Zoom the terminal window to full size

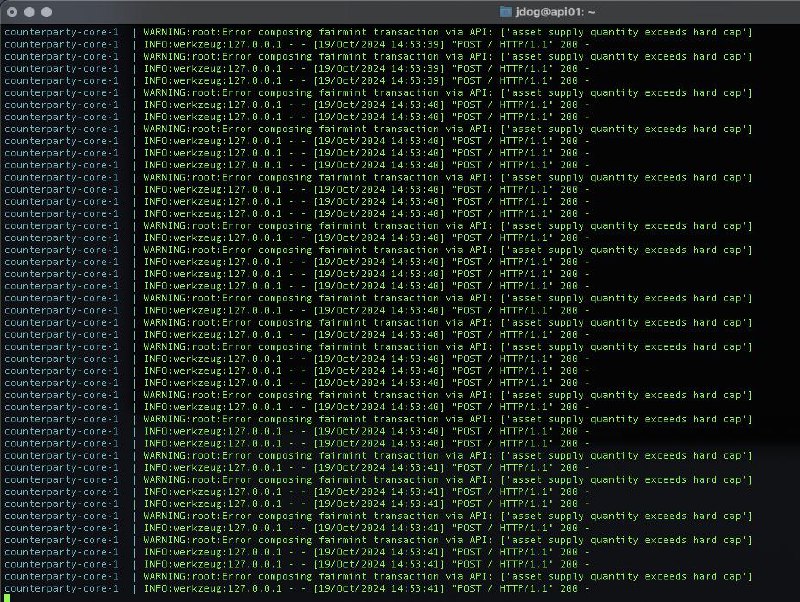pyautogui.click(x=46, y=12)
